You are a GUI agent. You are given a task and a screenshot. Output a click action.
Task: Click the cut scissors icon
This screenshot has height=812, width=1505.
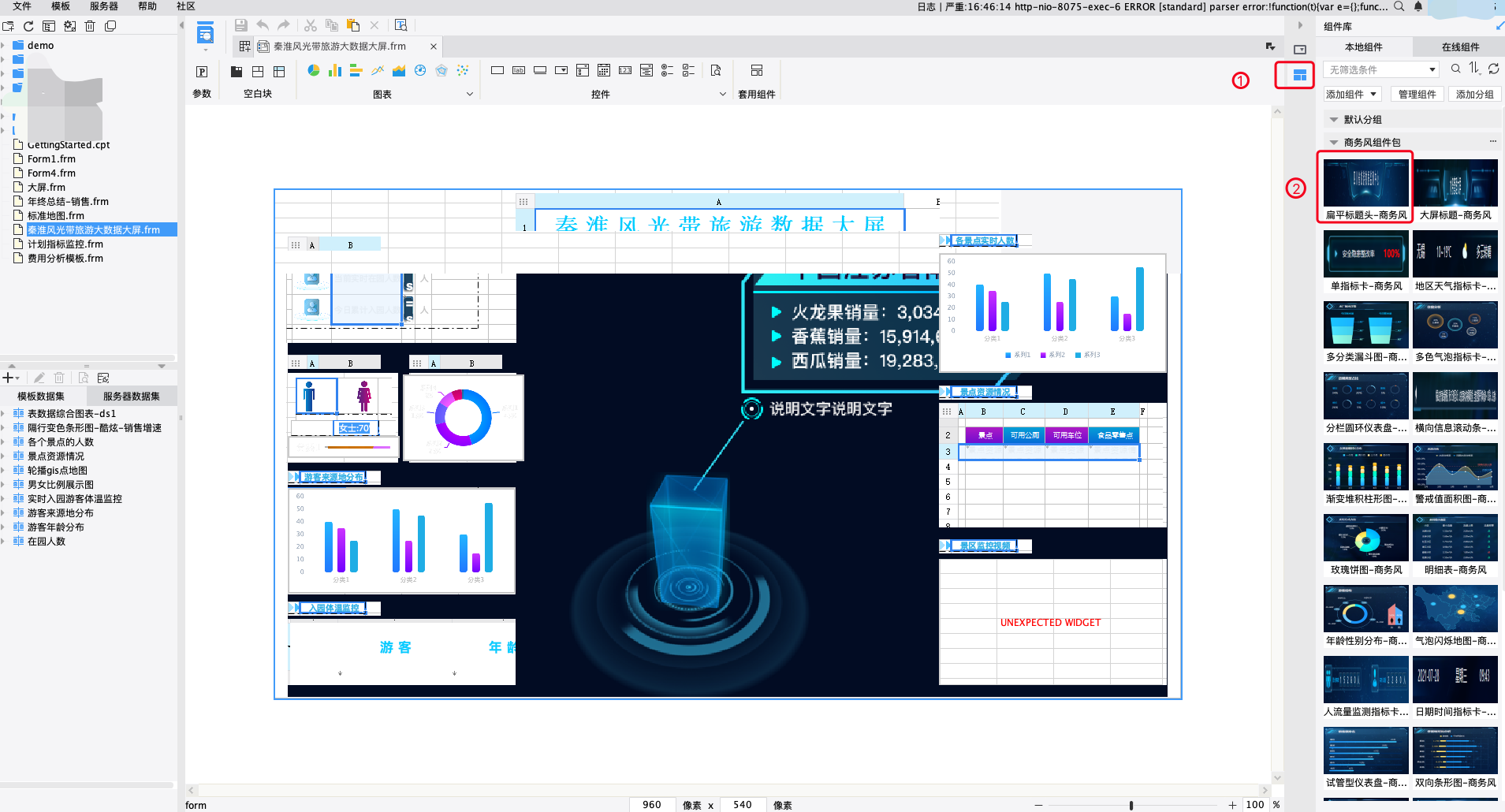[311, 25]
